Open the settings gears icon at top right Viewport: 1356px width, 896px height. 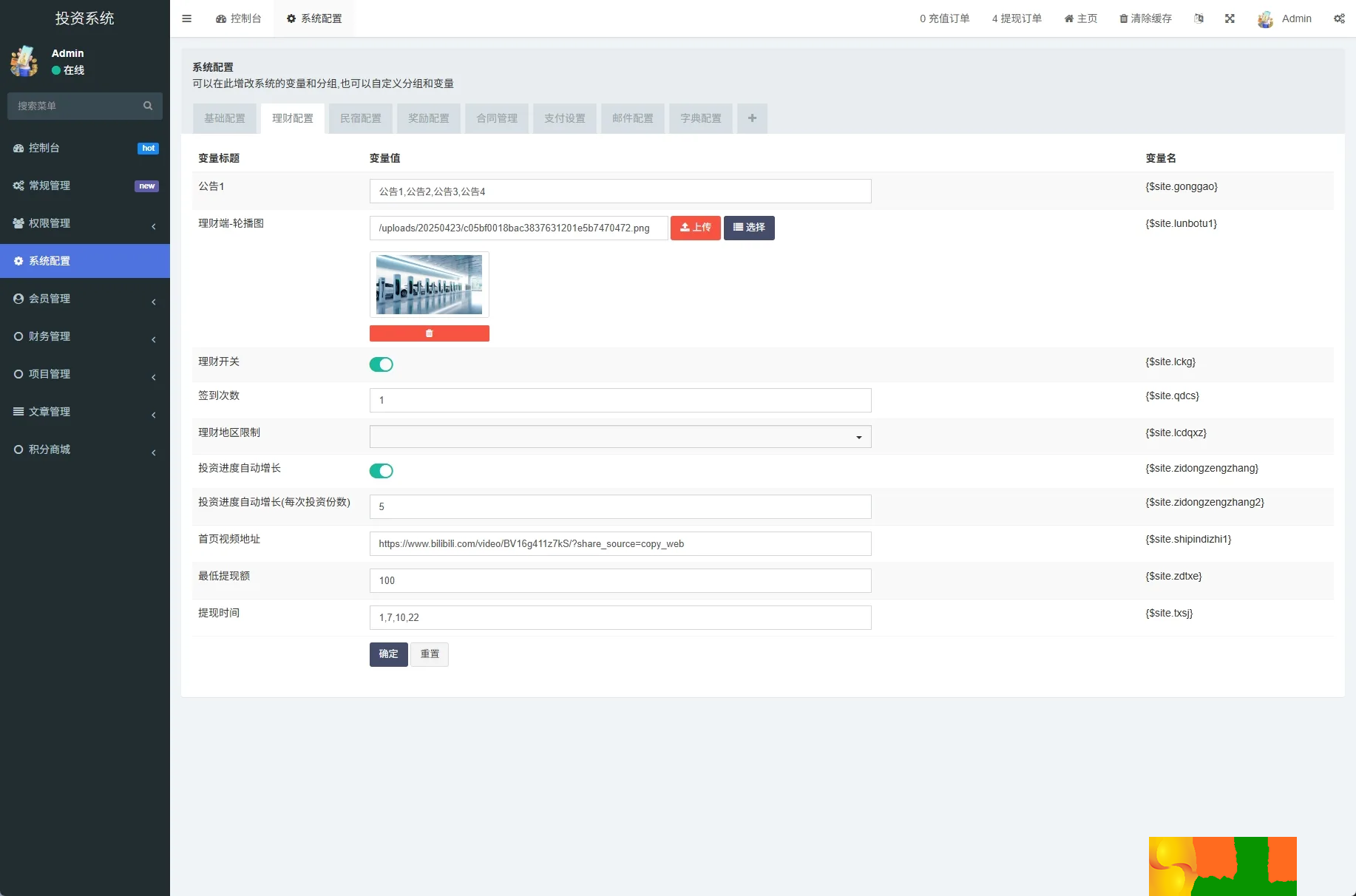click(x=1339, y=18)
